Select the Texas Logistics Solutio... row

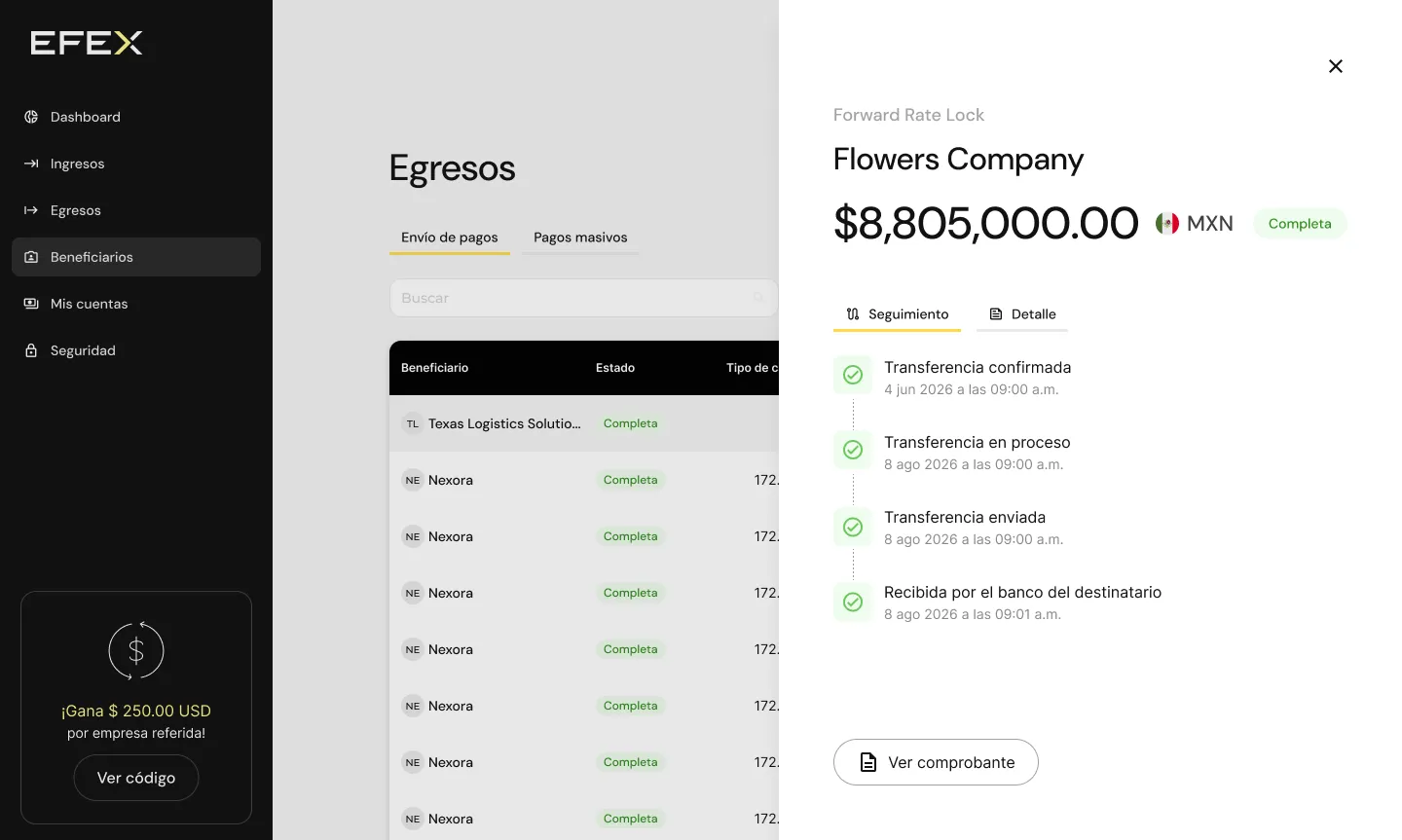[584, 423]
